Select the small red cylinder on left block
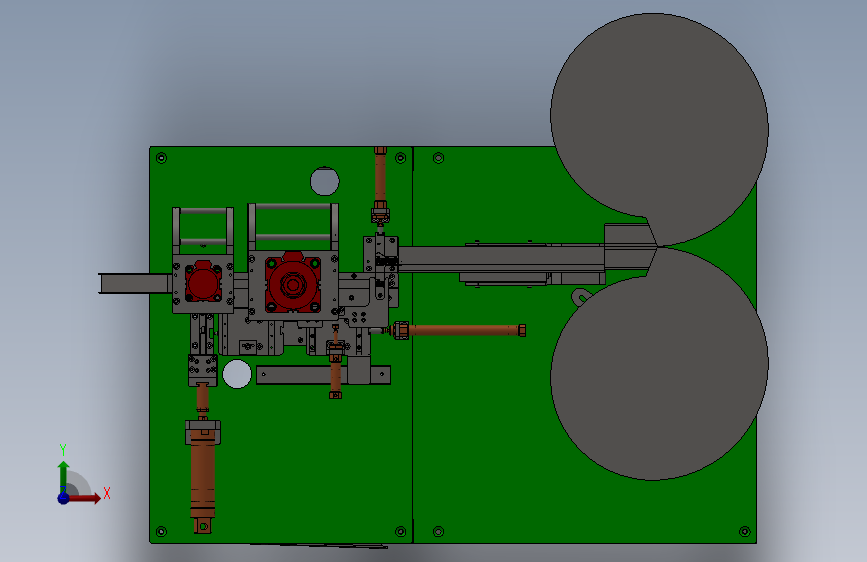This screenshot has height=562, width=867. [x=203, y=283]
